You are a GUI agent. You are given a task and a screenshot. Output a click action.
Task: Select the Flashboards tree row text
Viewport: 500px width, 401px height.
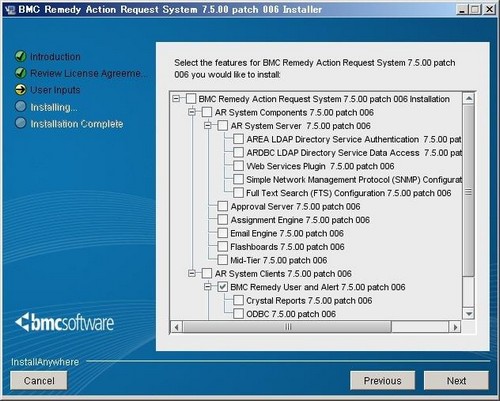287,247
